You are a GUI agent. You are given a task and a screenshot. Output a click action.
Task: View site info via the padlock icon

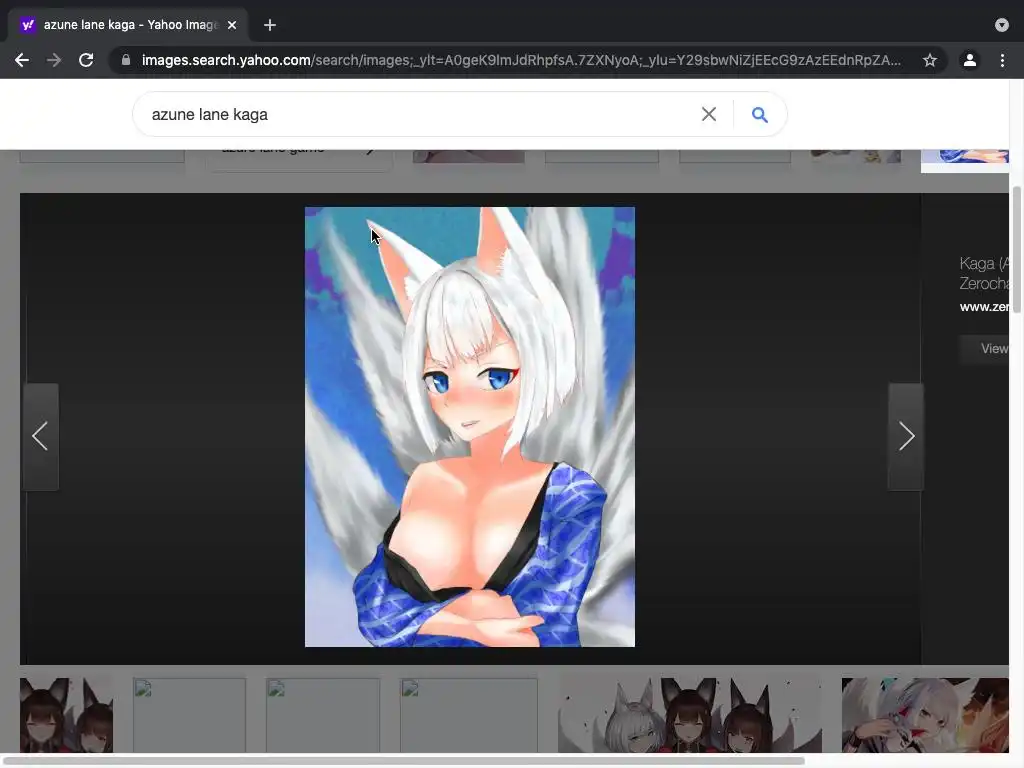click(126, 60)
